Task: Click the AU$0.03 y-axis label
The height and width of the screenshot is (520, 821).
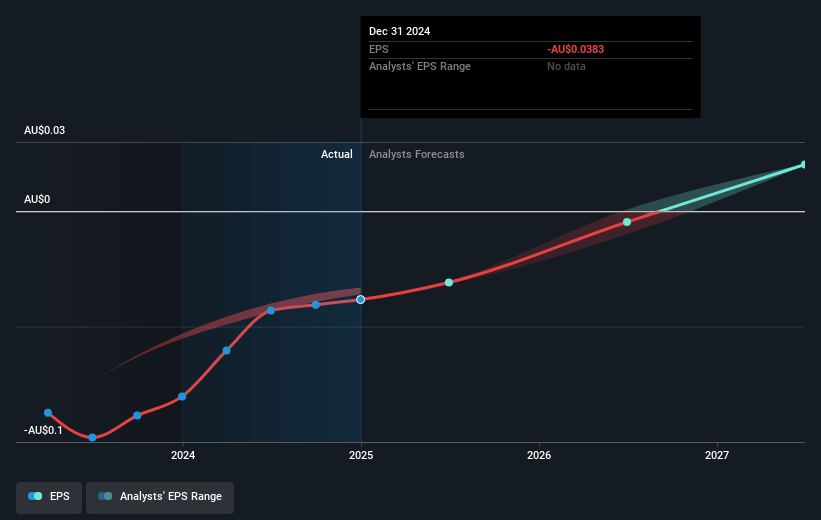Action: click(45, 130)
